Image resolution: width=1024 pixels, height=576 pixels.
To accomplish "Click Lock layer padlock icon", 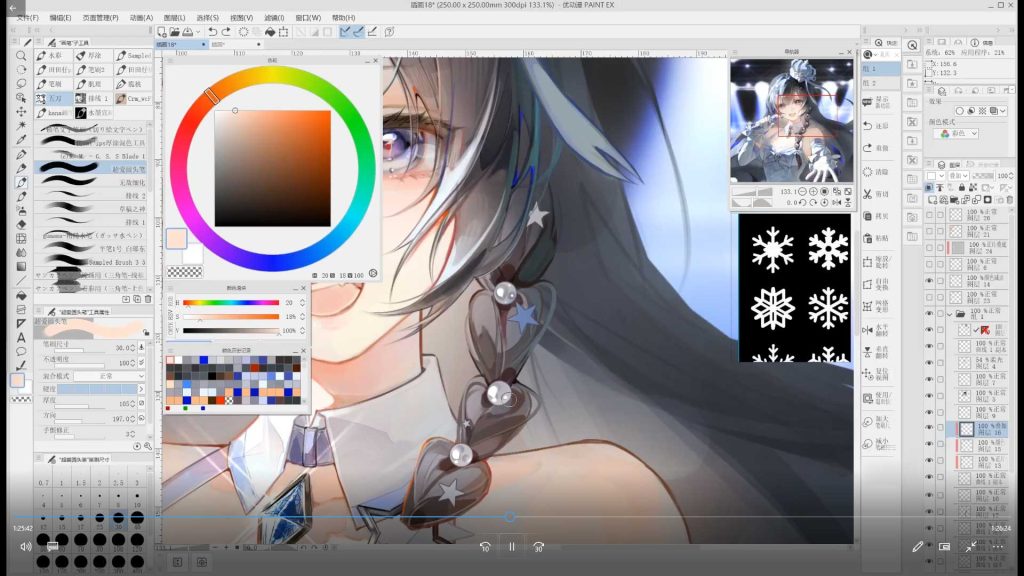I will point(961,188).
